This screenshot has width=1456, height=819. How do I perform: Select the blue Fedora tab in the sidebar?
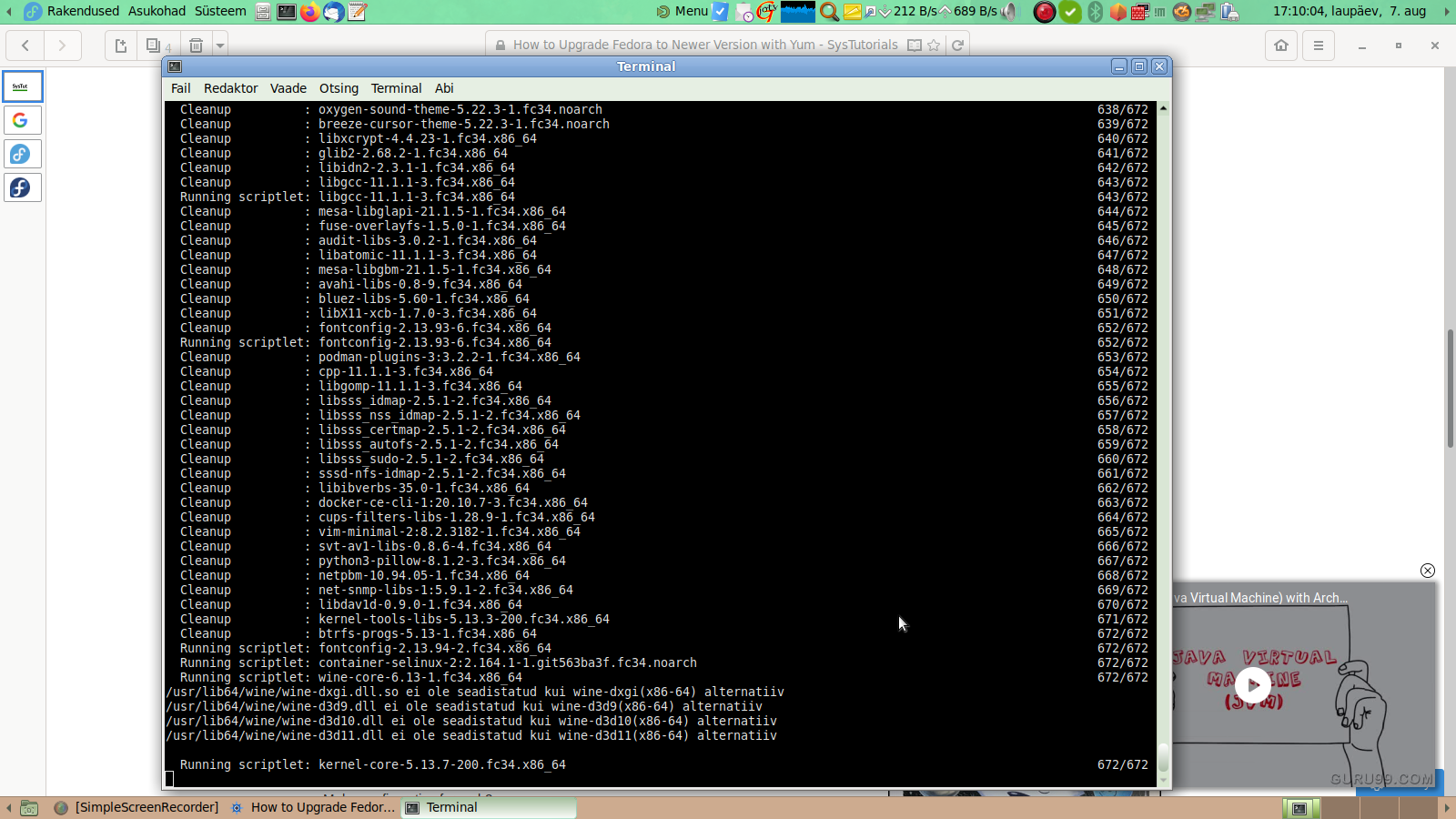coord(23,154)
